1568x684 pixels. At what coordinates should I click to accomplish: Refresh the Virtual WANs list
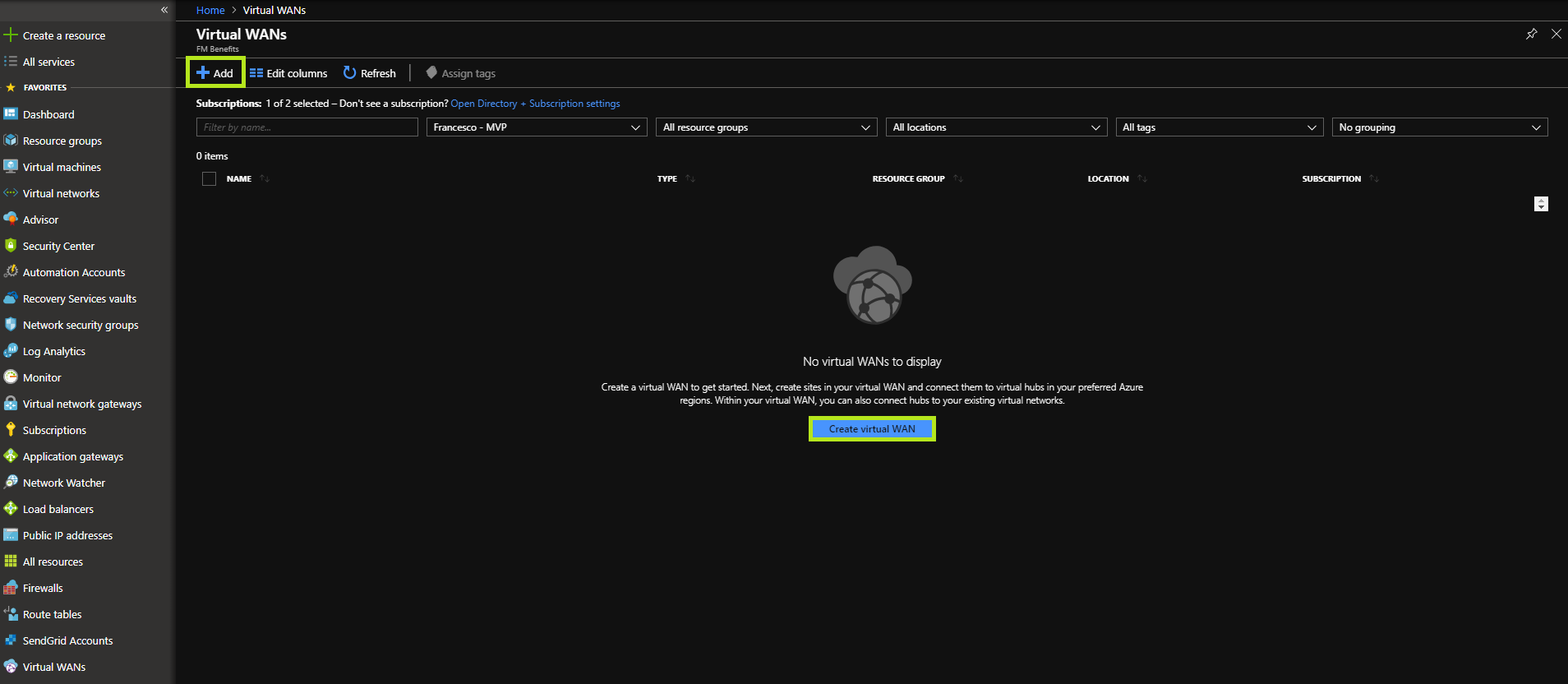pos(370,73)
